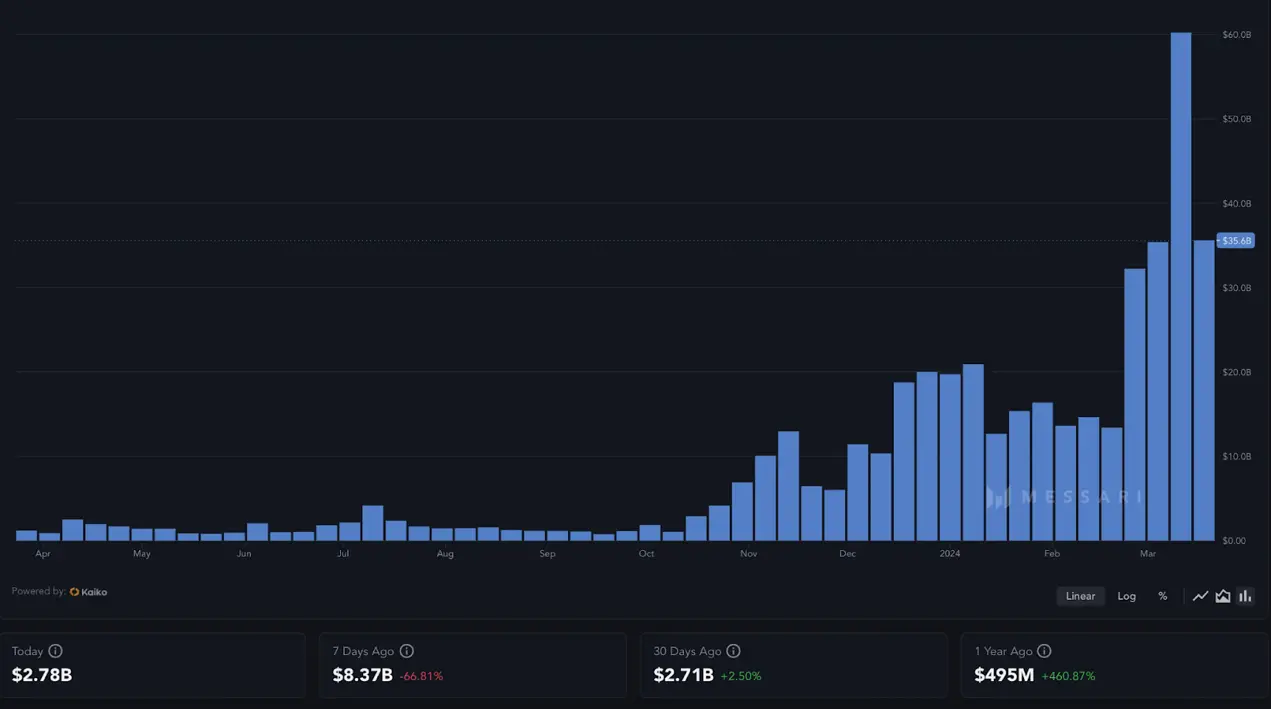Enable percent (%) scale mode
Screen dimensions: 1271x709
tap(1162, 596)
